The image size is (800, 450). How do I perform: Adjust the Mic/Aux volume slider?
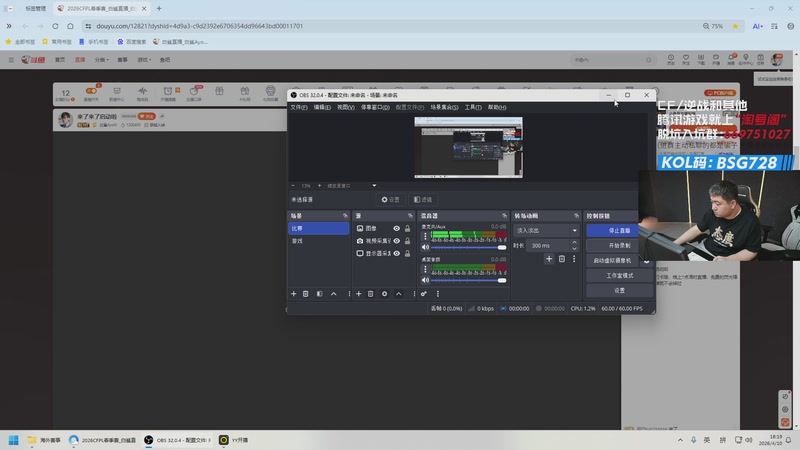(x=468, y=247)
